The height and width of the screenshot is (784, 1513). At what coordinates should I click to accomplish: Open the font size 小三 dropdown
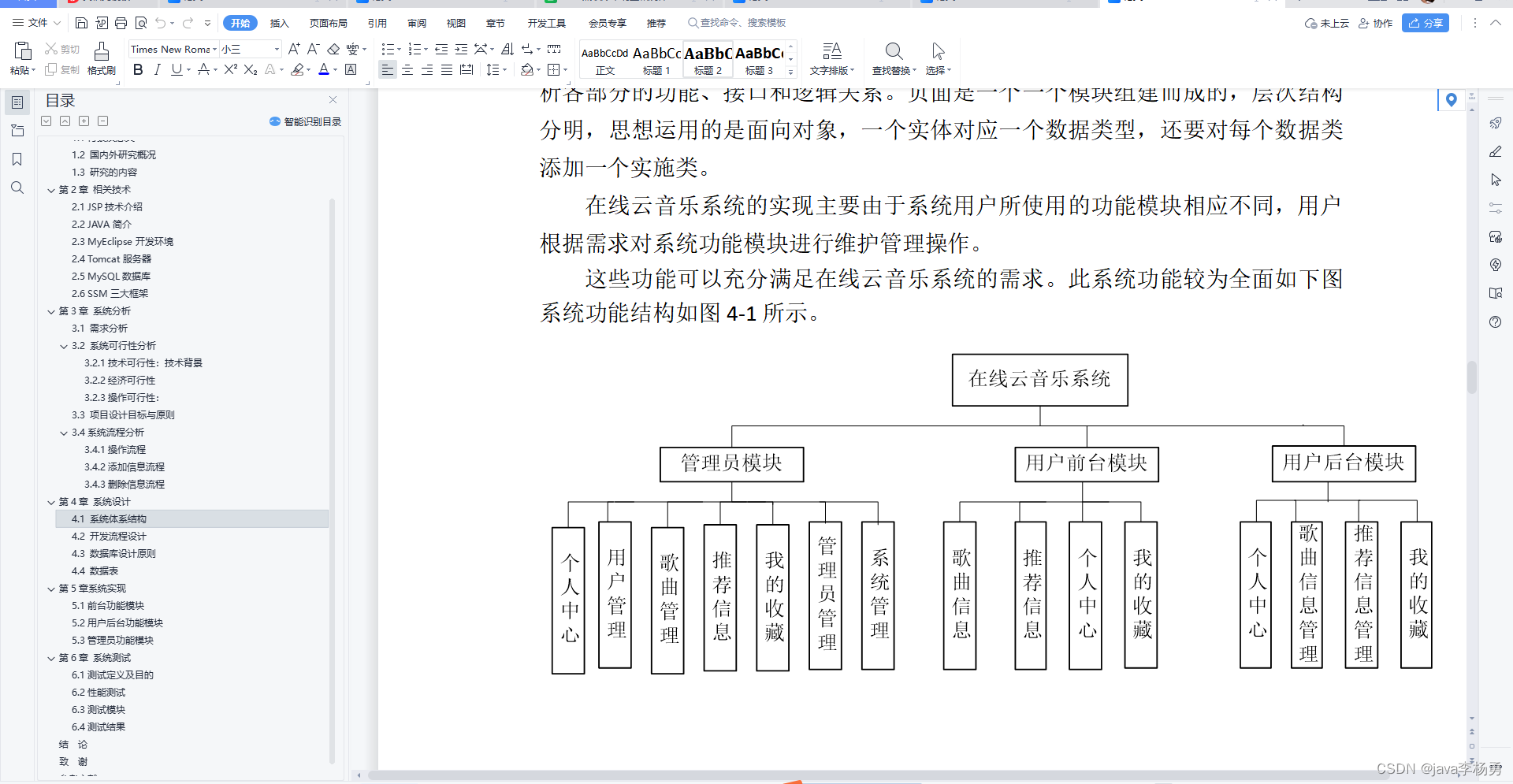pyautogui.click(x=277, y=49)
